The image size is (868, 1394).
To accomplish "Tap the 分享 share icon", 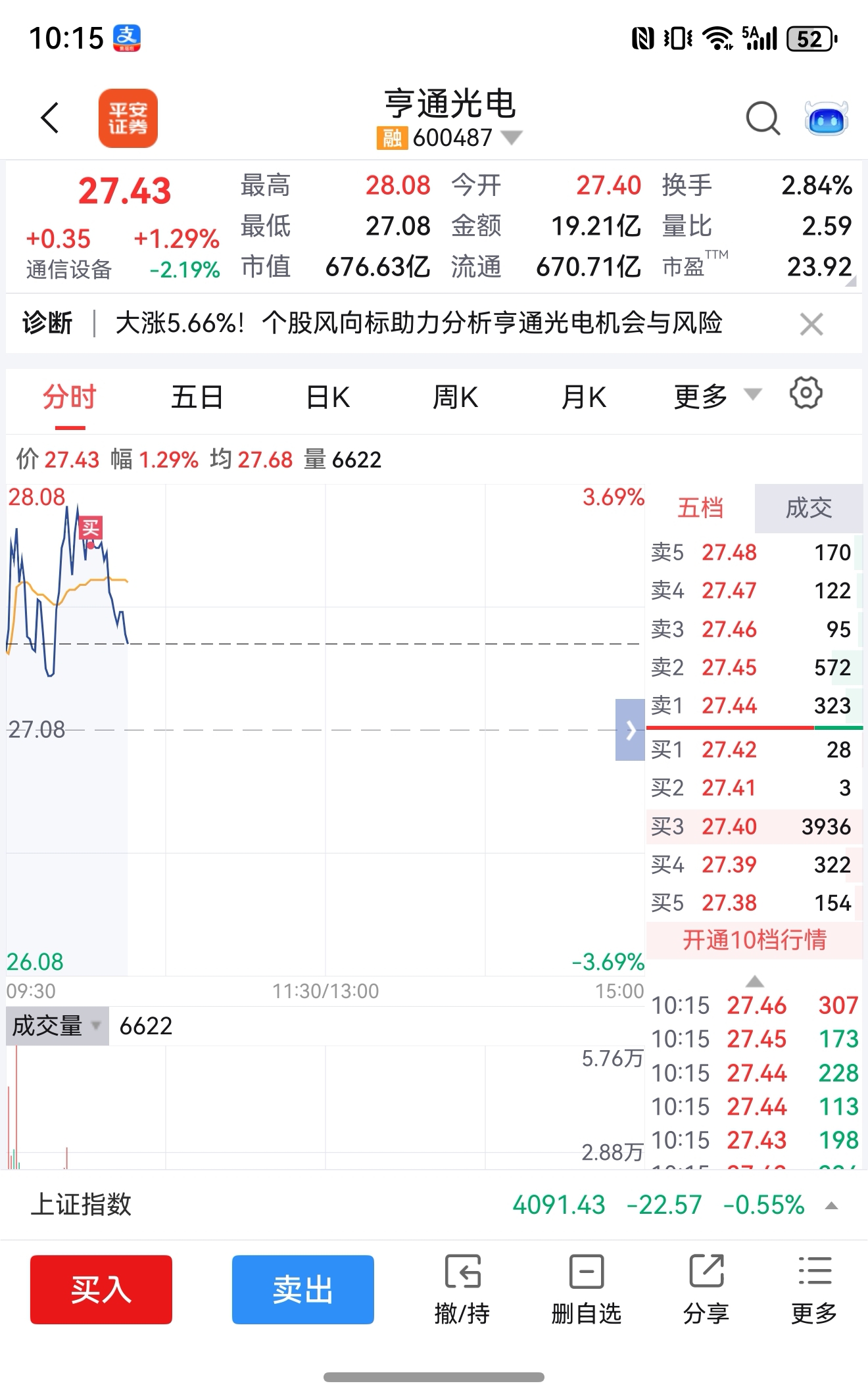I will [x=706, y=1289].
